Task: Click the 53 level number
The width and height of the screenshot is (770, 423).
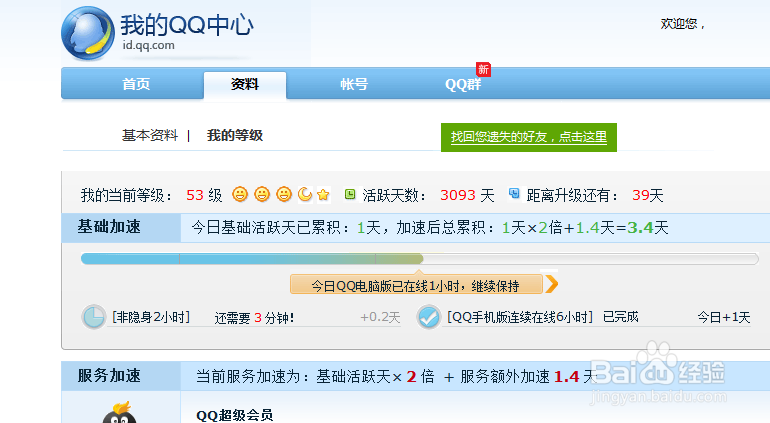Action: pyautogui.click(x=195, y=196)
